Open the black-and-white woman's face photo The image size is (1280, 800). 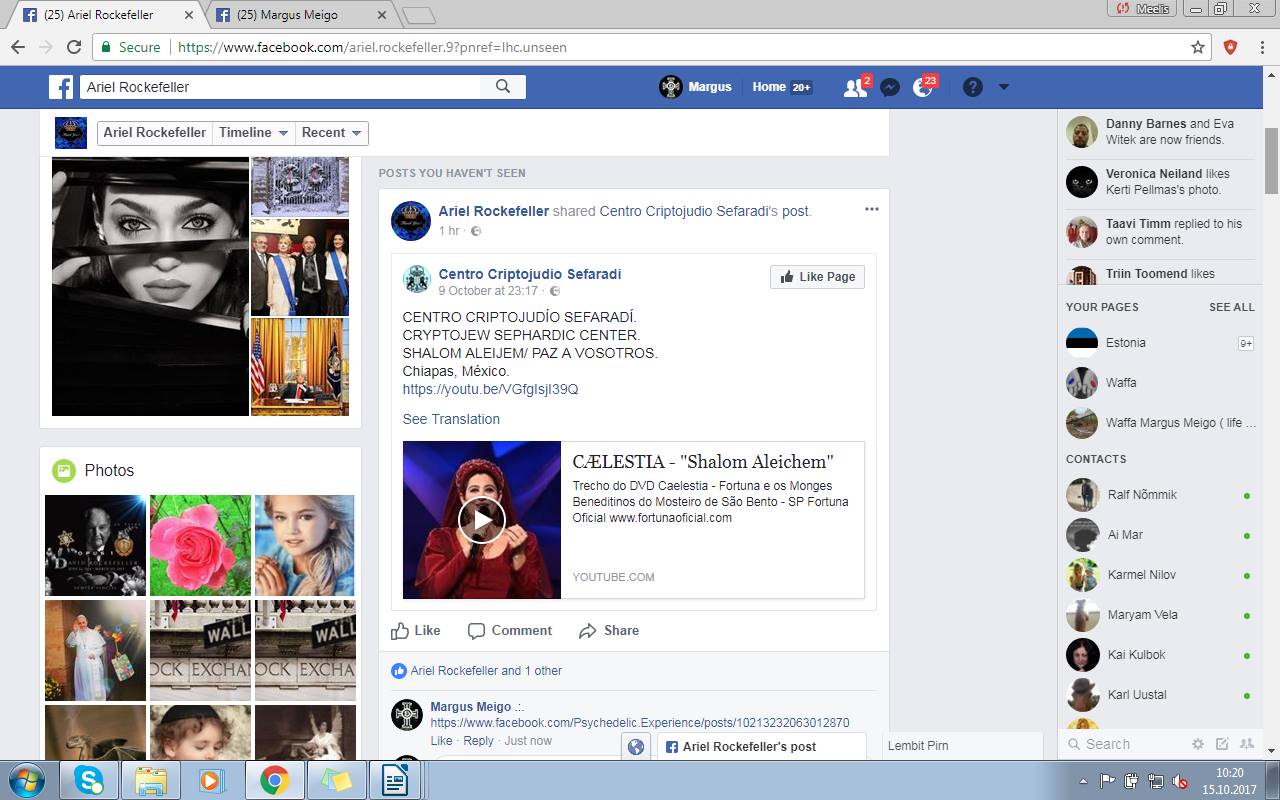pyautogui.click(x=150, y=286)
